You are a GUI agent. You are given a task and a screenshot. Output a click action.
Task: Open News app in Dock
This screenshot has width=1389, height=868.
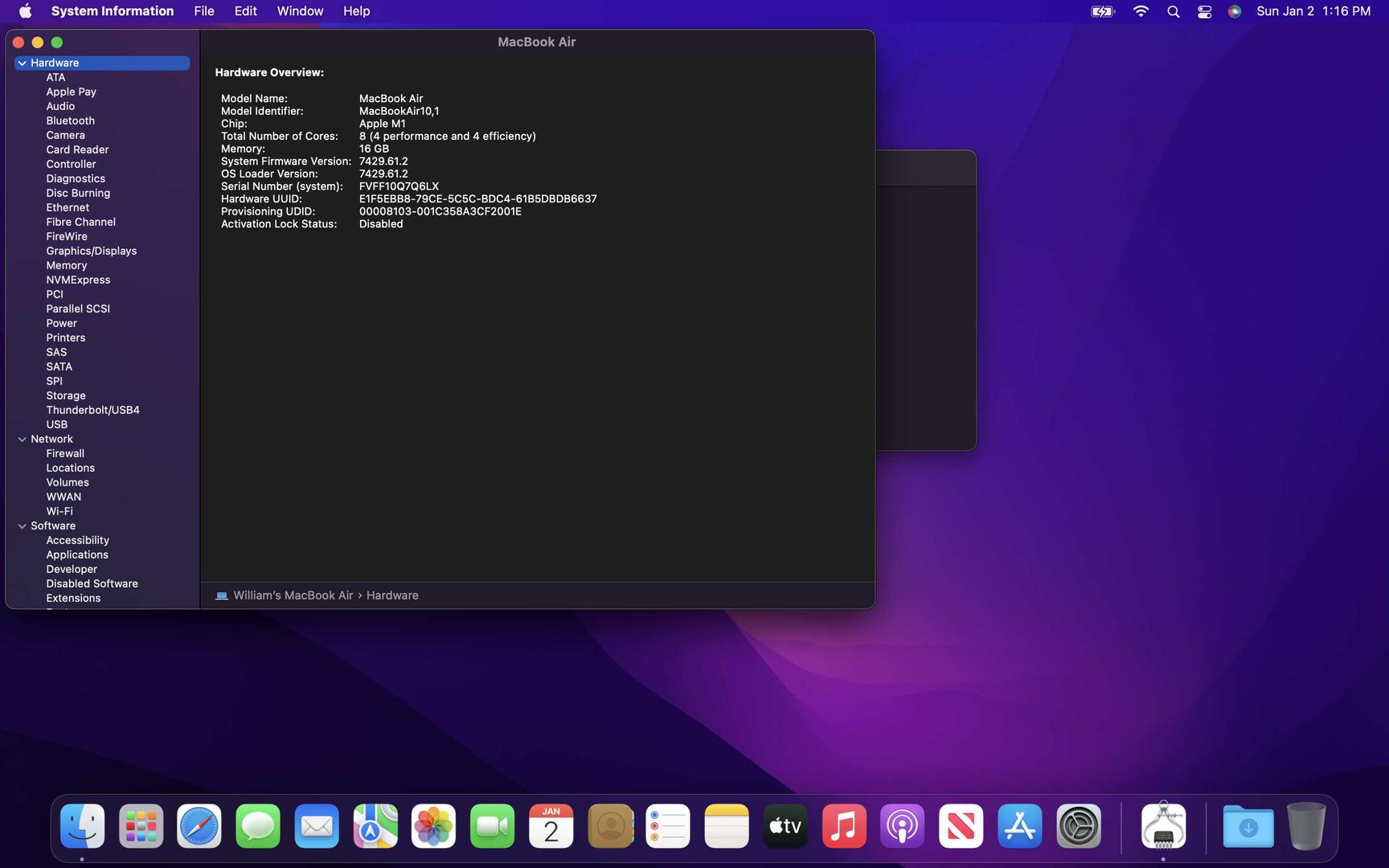(961, 826)
